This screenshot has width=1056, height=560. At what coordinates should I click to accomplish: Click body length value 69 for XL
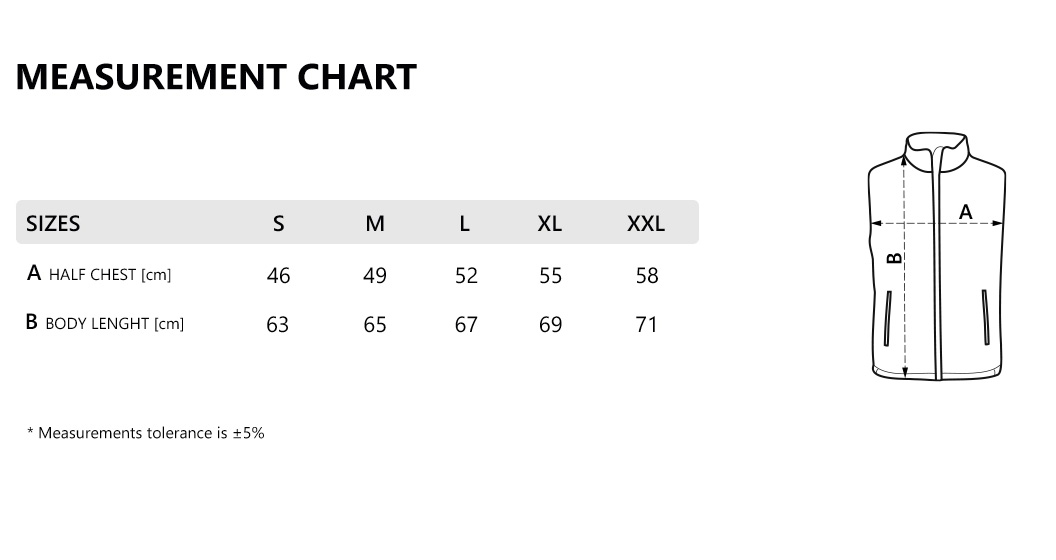[550, 324]
